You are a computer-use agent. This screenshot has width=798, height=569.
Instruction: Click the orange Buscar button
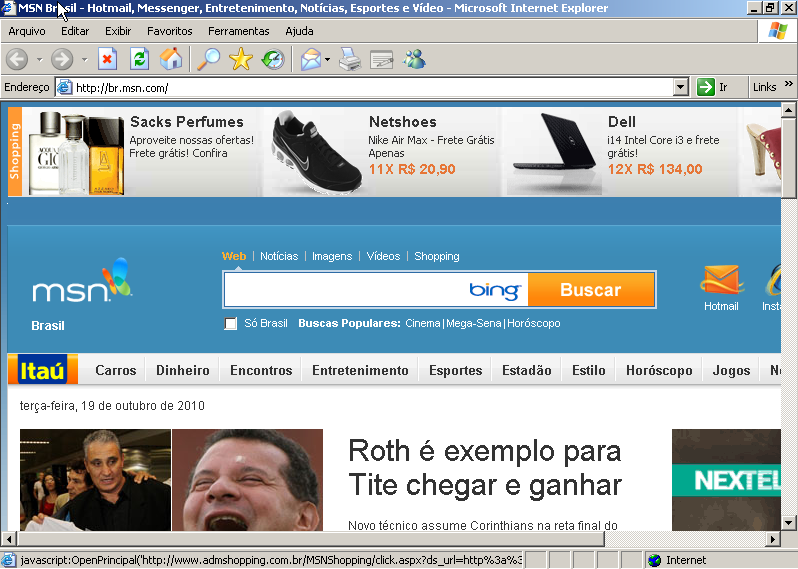[x=591, y=290]
